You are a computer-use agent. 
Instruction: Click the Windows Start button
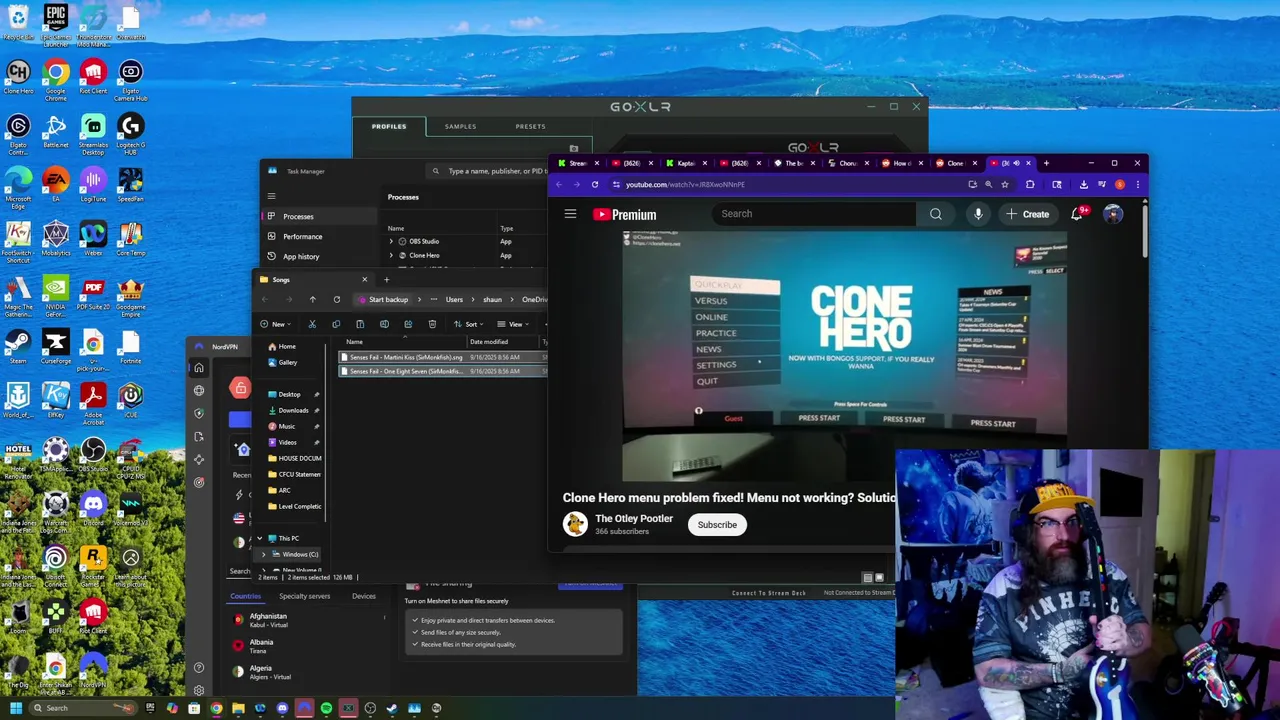(15, 708)
